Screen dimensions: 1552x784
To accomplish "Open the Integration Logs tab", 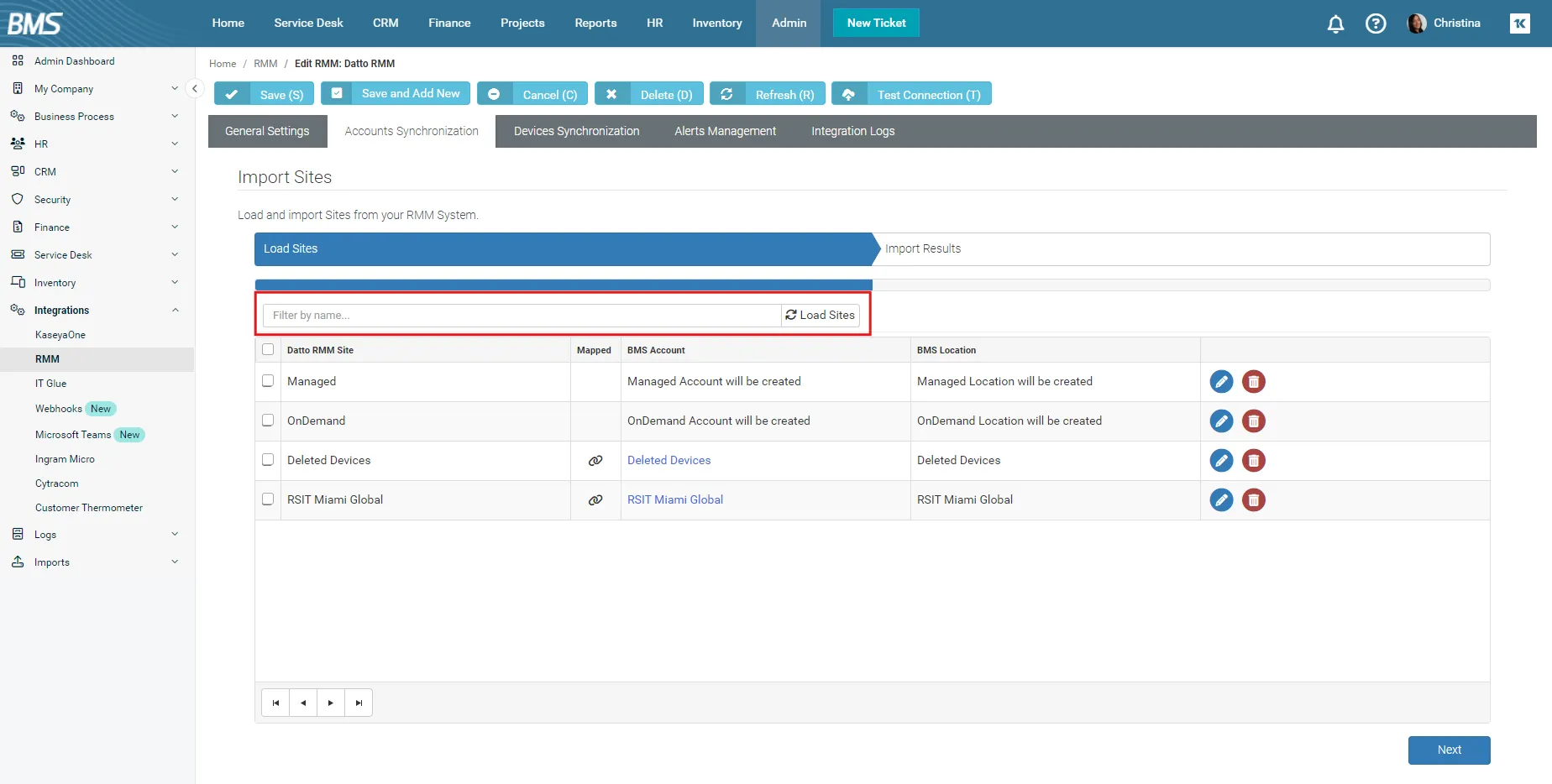I will click(852, 131).
